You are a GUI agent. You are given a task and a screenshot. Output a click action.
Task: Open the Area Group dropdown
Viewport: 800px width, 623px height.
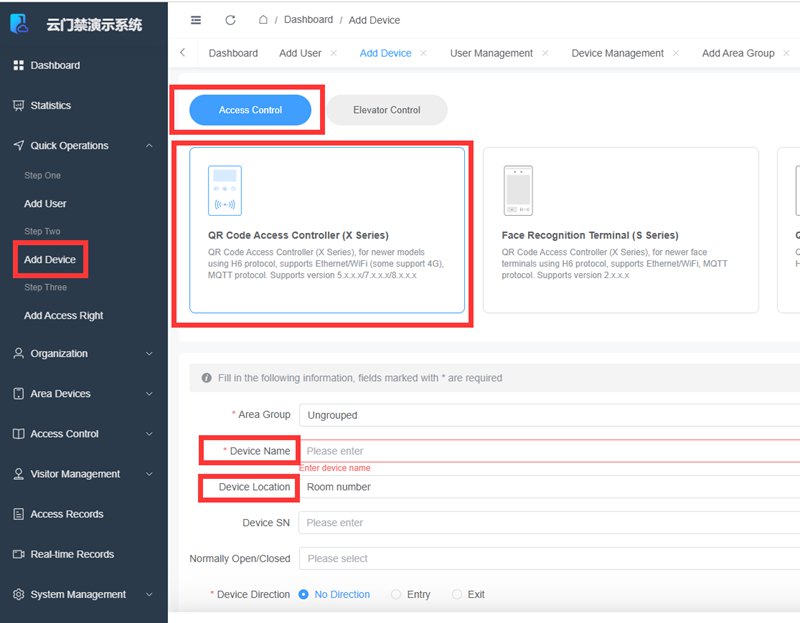550,415
